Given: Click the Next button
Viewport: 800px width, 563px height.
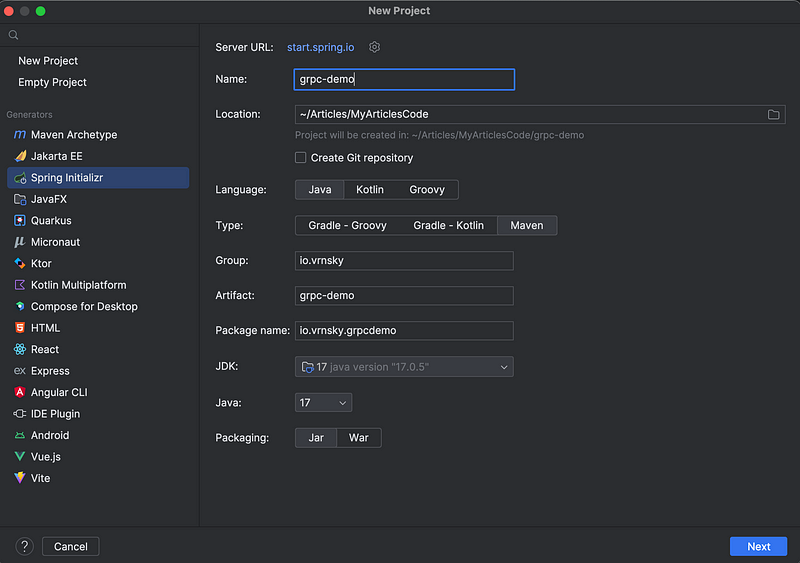Looking at the screenshot, I should pos(758,546).
